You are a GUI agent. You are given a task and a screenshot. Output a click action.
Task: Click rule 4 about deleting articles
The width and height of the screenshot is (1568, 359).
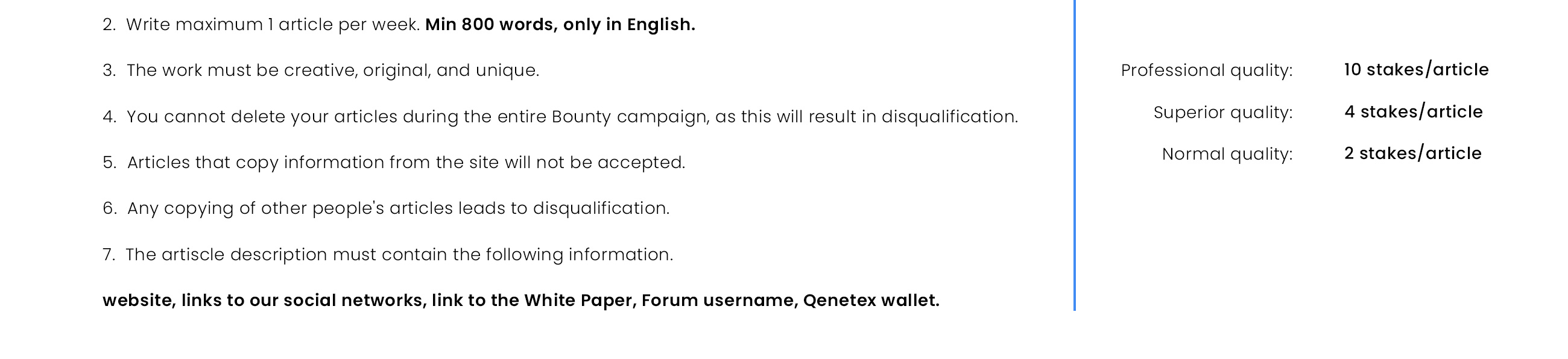[x=560, y=117]
